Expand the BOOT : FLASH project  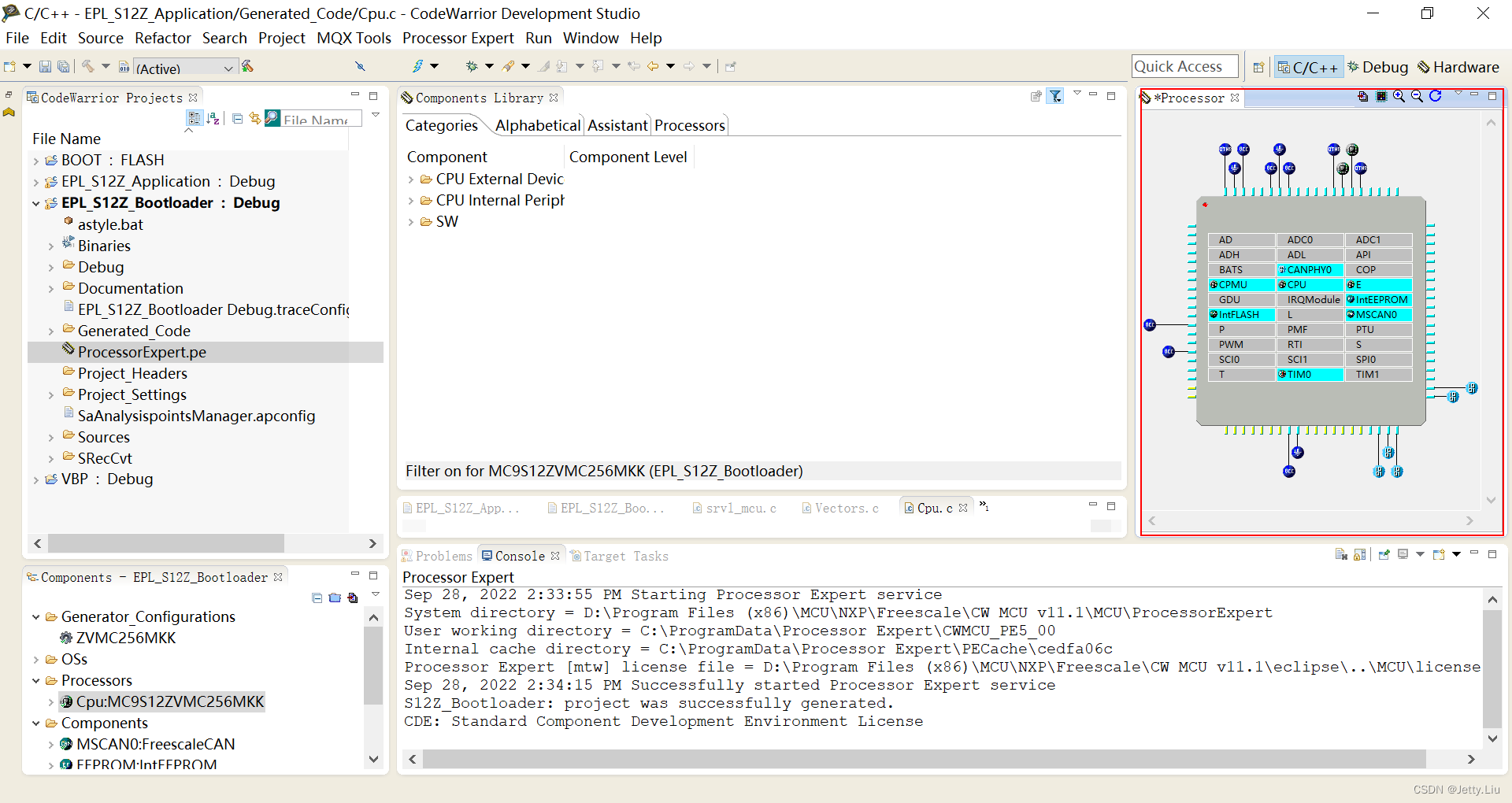[x=36, y=161]
